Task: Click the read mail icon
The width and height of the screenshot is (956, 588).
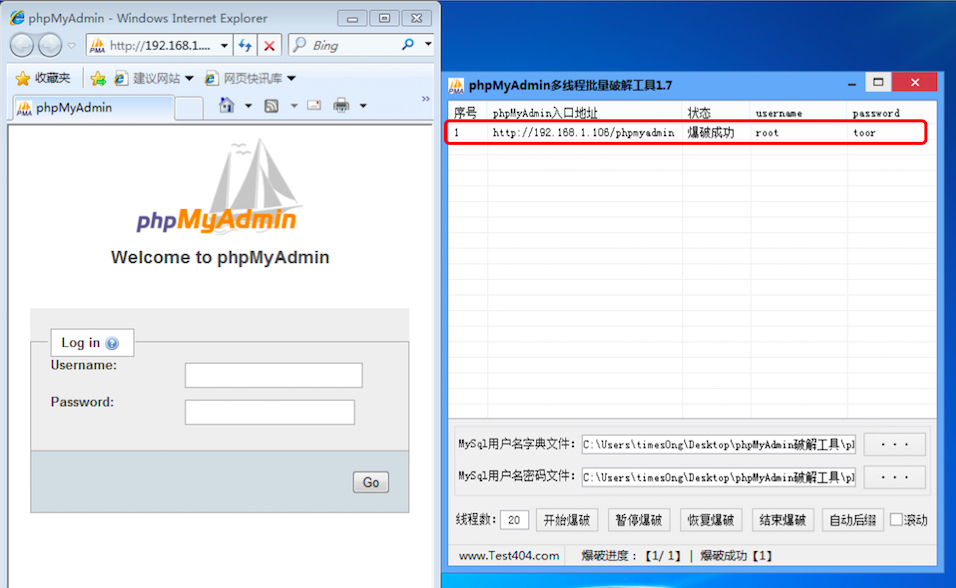Action: tap(314, 106)
